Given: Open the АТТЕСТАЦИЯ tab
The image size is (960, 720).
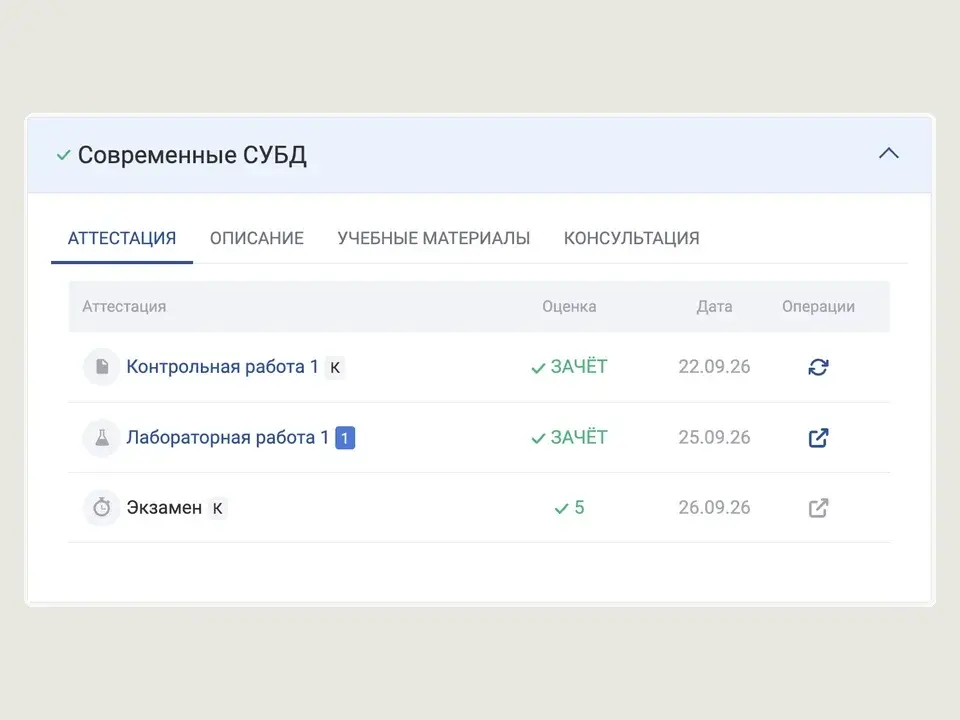Looking at the screenshot, I should coord(122,238).
